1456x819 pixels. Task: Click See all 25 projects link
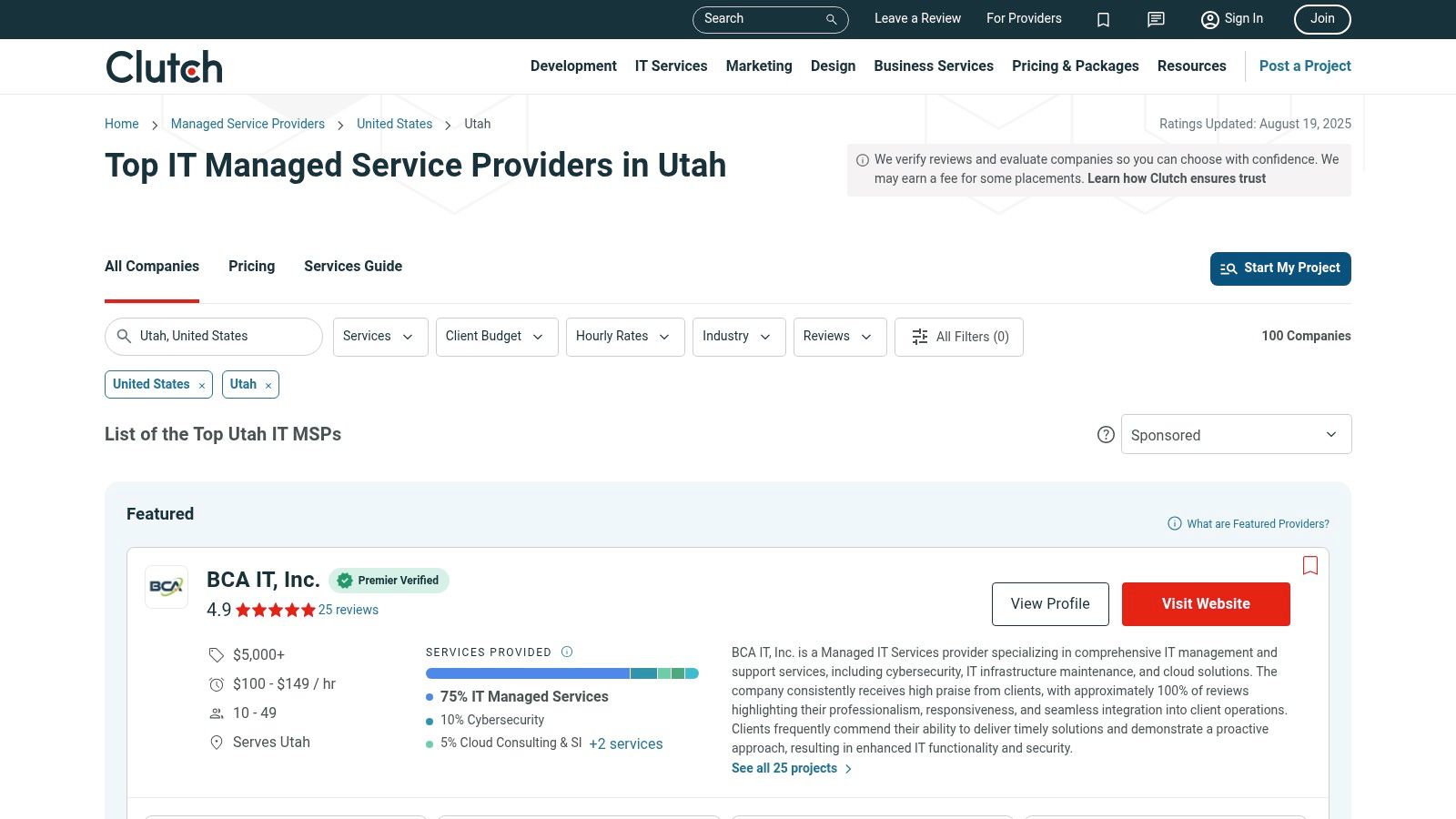click(x=792, y=769)
